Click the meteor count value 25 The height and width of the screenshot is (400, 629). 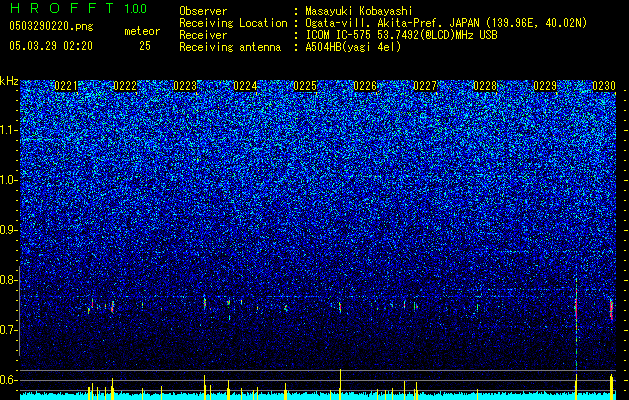145,46
